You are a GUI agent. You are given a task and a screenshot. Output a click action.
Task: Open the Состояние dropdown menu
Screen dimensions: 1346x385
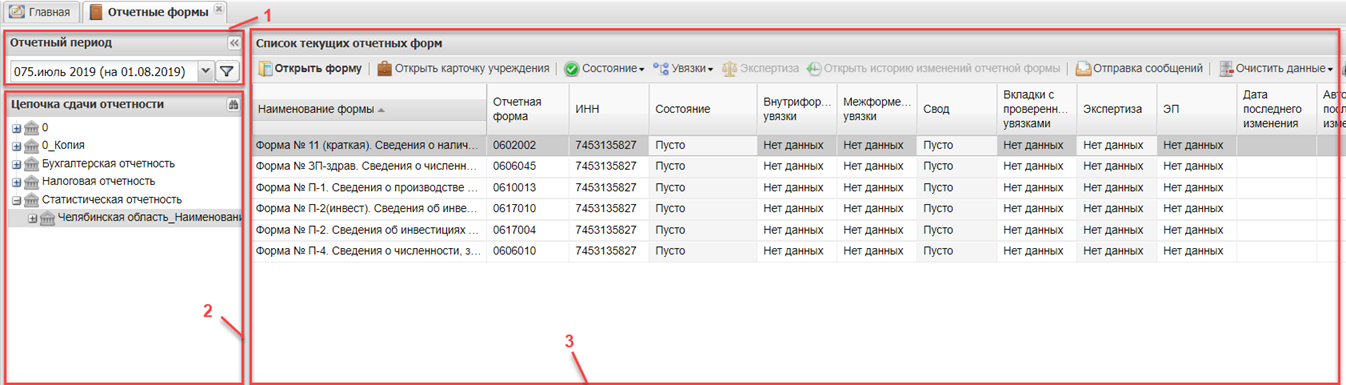[604, 69]
